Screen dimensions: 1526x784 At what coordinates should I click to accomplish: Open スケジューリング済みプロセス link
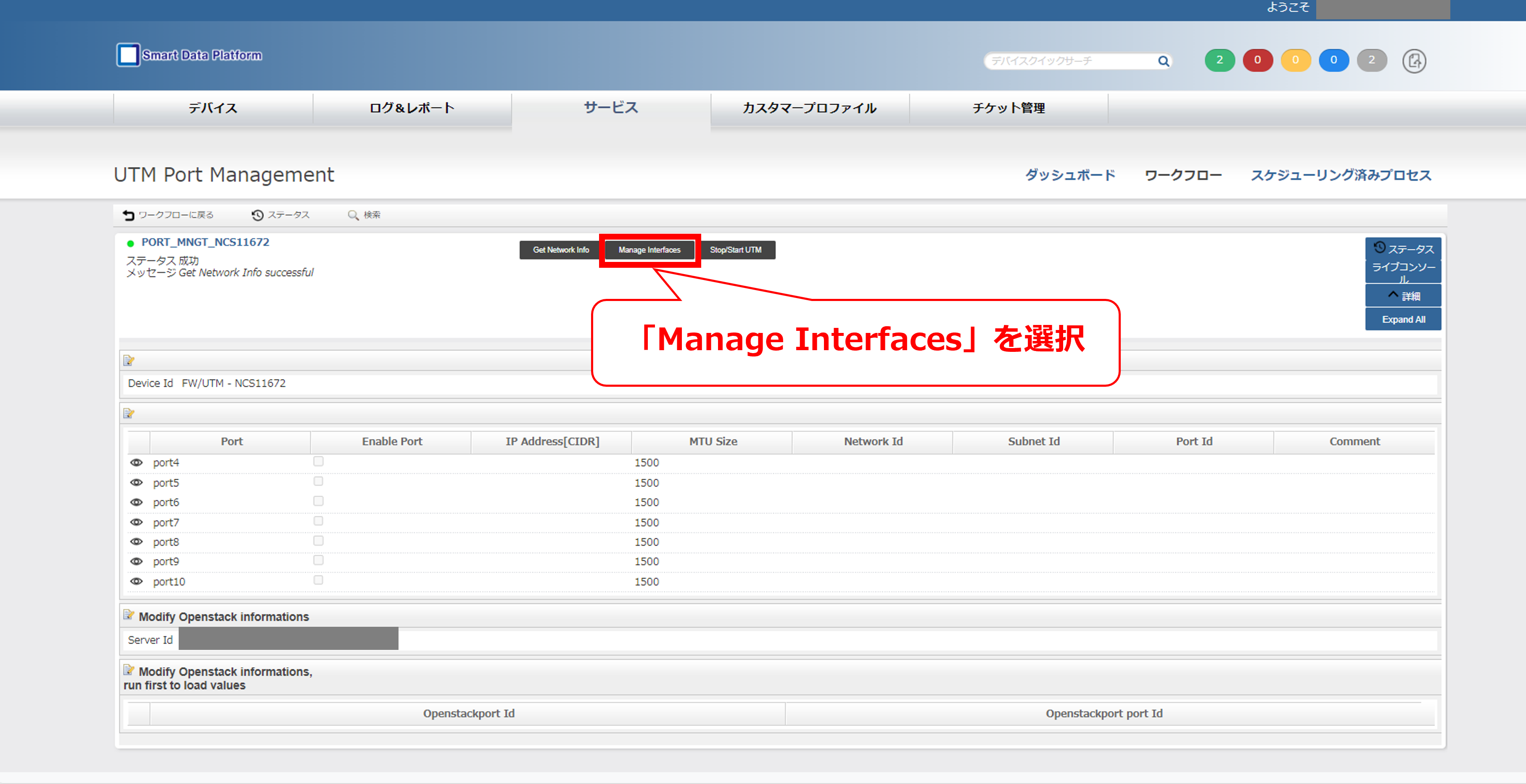click(x=1341, y=175)
